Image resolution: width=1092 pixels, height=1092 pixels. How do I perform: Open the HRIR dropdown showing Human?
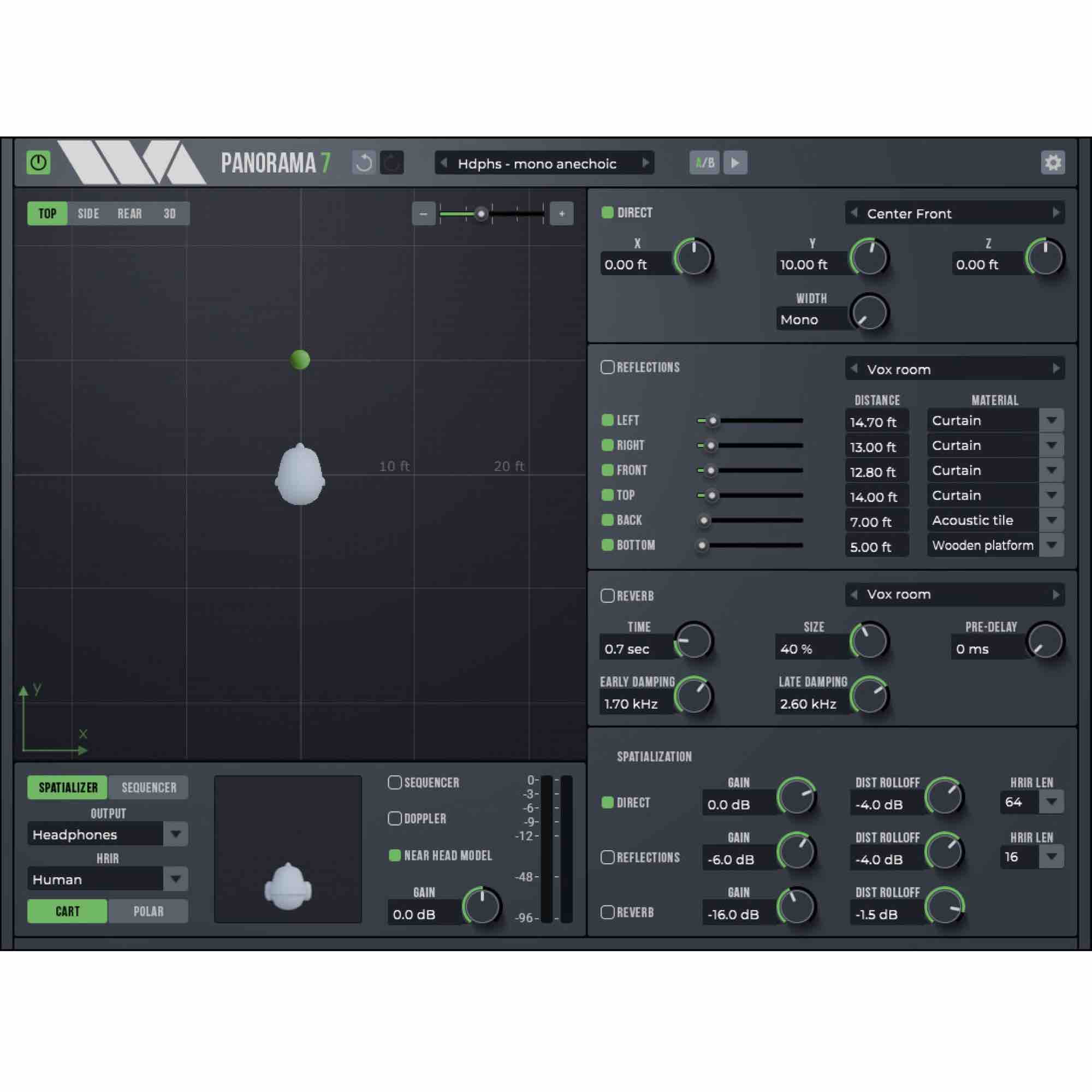click(177, 879)
